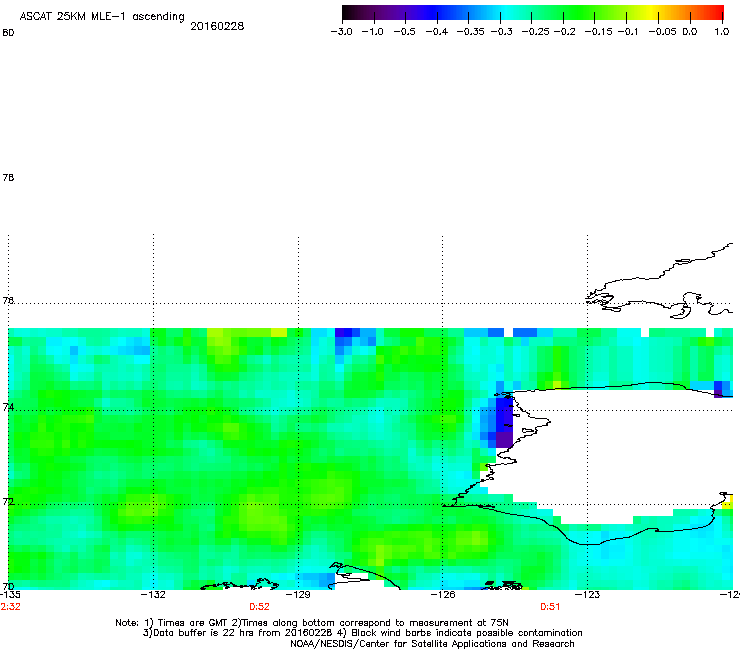
Task: Select the '-0.5' color scale label
Action: [404, 32]
